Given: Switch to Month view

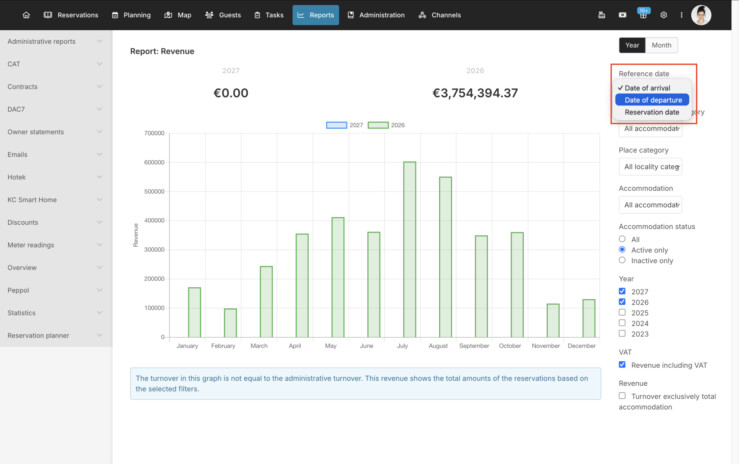Looking at the screenshot, I should 661,45.
